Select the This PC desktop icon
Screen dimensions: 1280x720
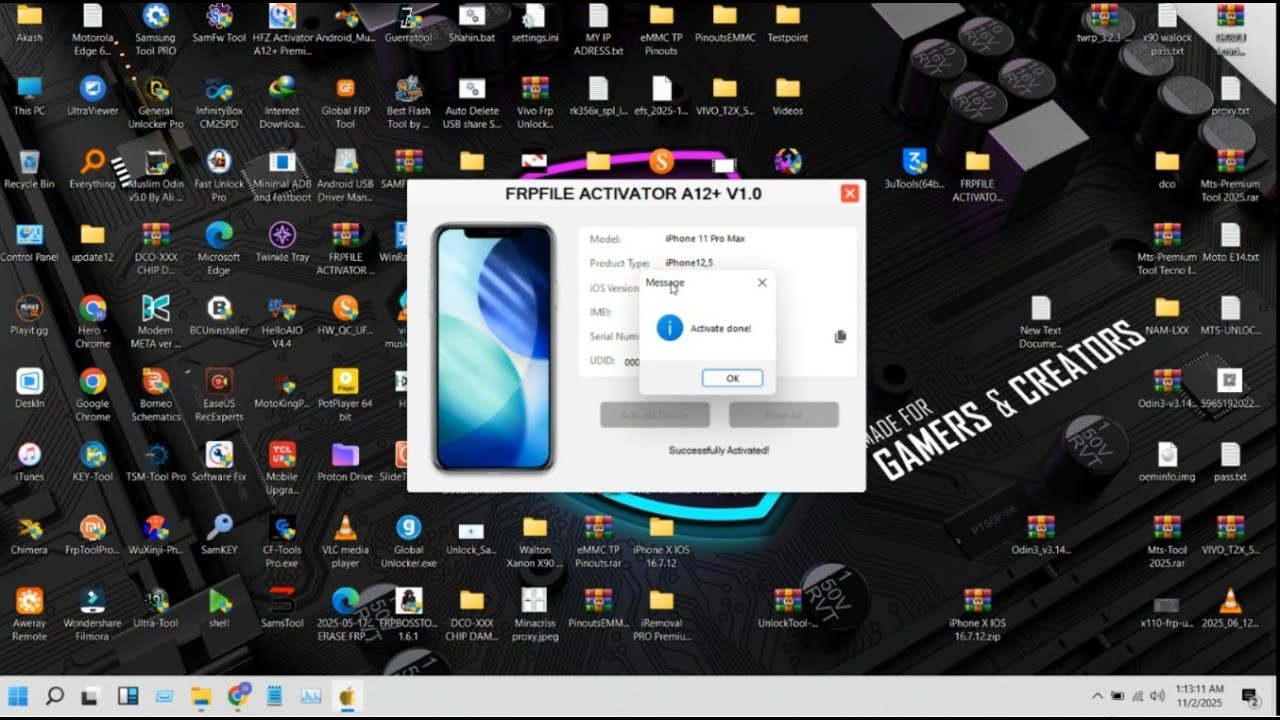tap(29, 96)
